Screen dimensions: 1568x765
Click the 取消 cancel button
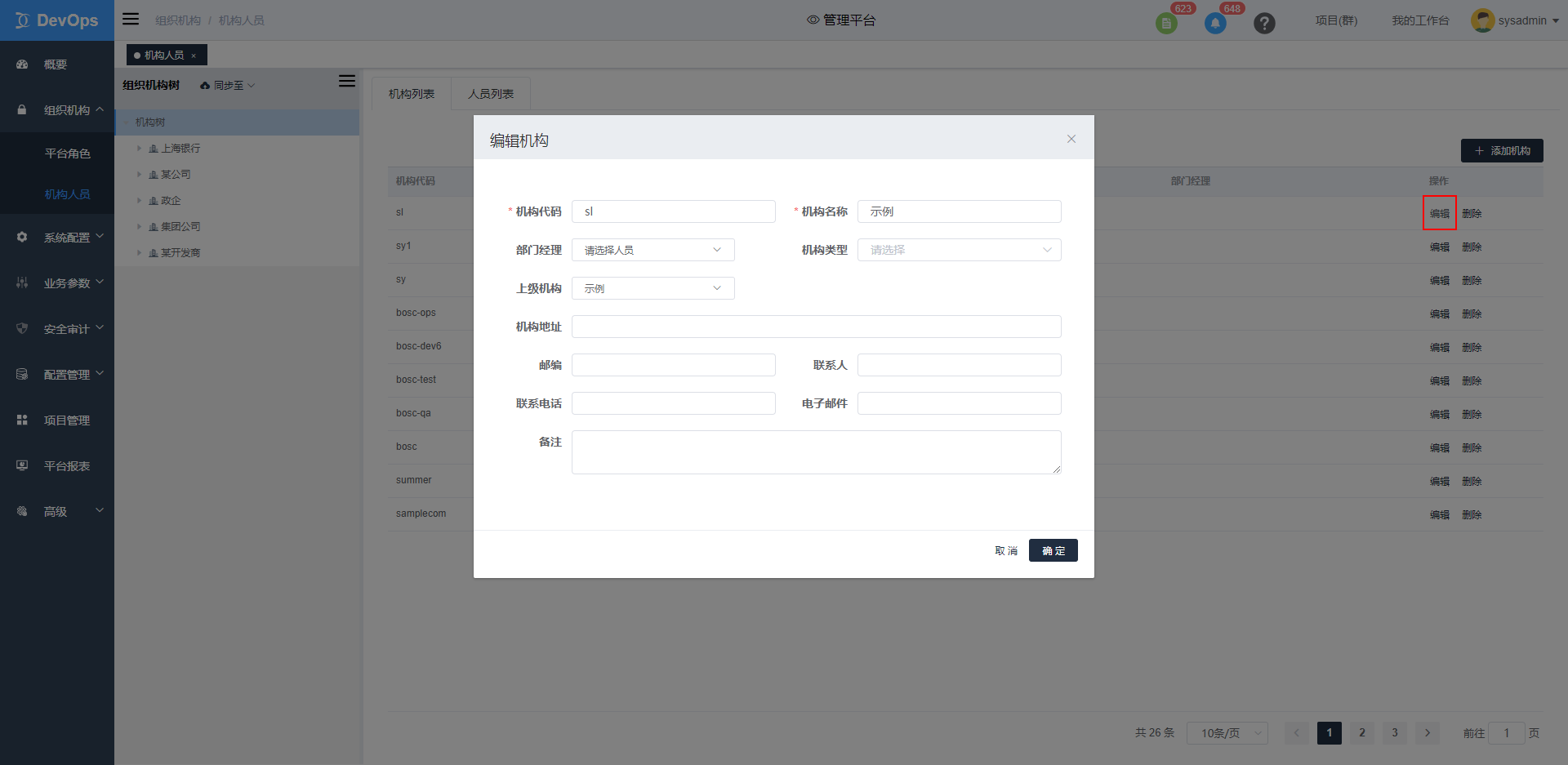click(x=1006, y=550)
